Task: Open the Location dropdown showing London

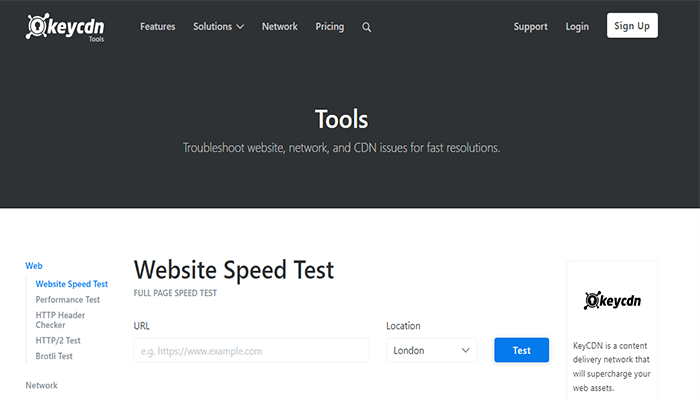Action: point(431,351)
